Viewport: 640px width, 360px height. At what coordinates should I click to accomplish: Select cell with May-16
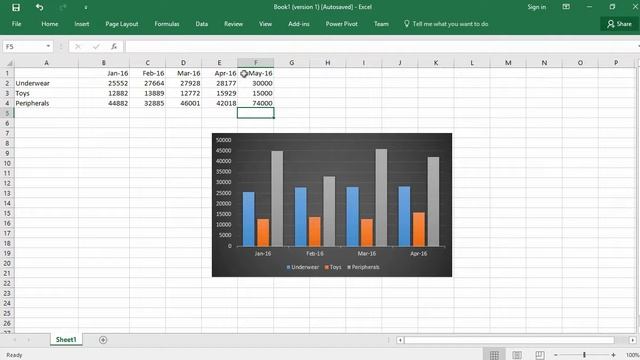tap(256, 73)
